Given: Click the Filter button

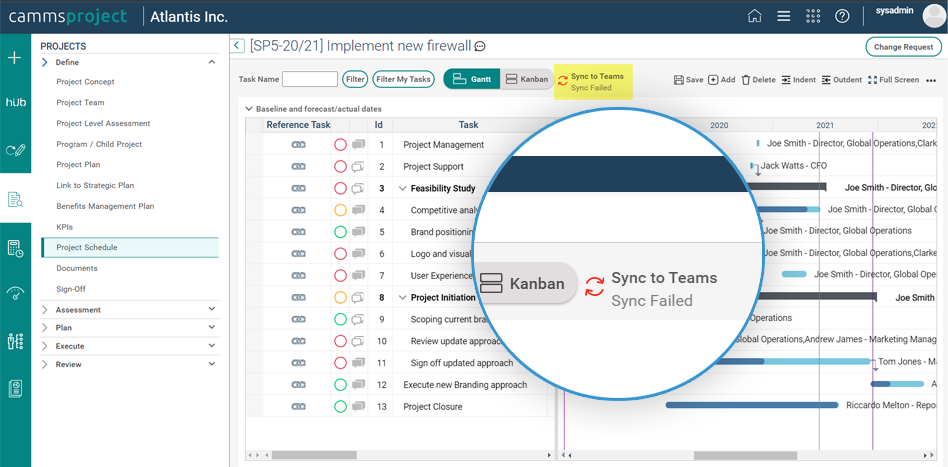Looking at the screenshot, I should pyautogui.click(x=355, y=79).
